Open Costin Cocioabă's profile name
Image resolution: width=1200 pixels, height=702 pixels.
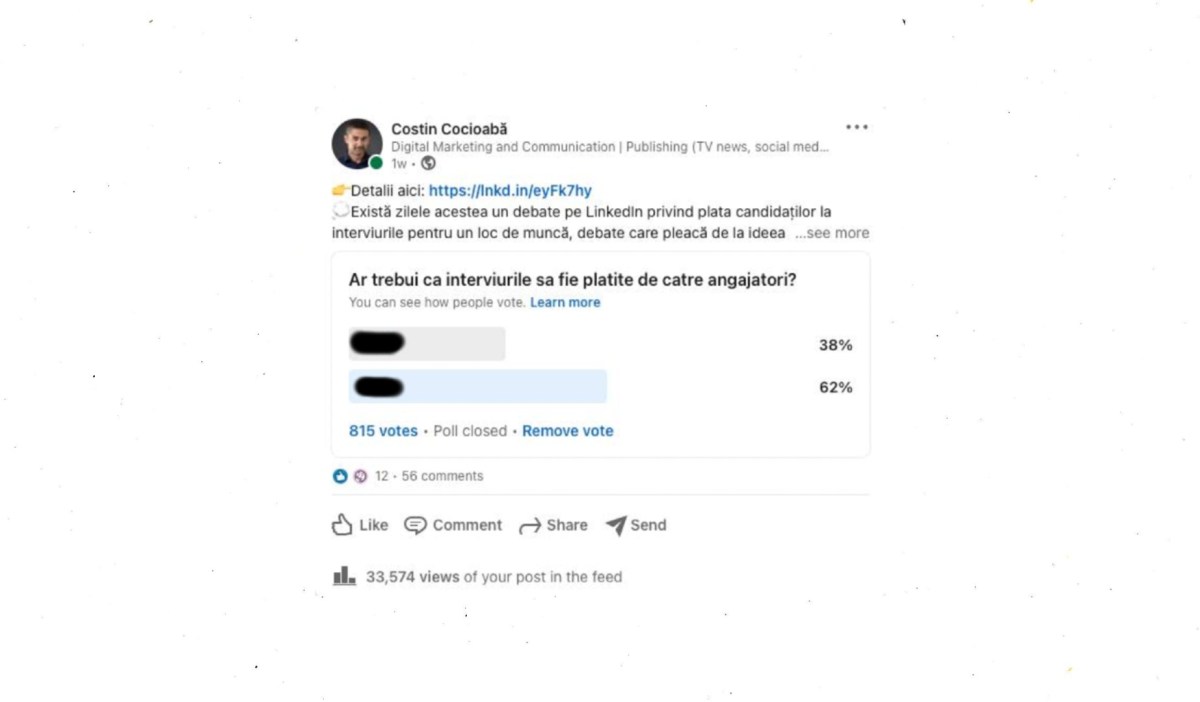click(x=449, y=129)
